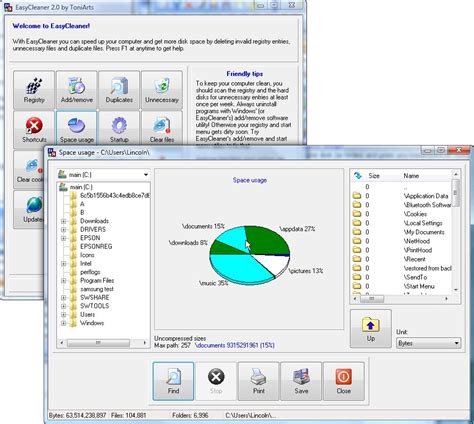This screenshot has height=424, width=474.
Task: Click the Stop button
Action: pos(216,381)
